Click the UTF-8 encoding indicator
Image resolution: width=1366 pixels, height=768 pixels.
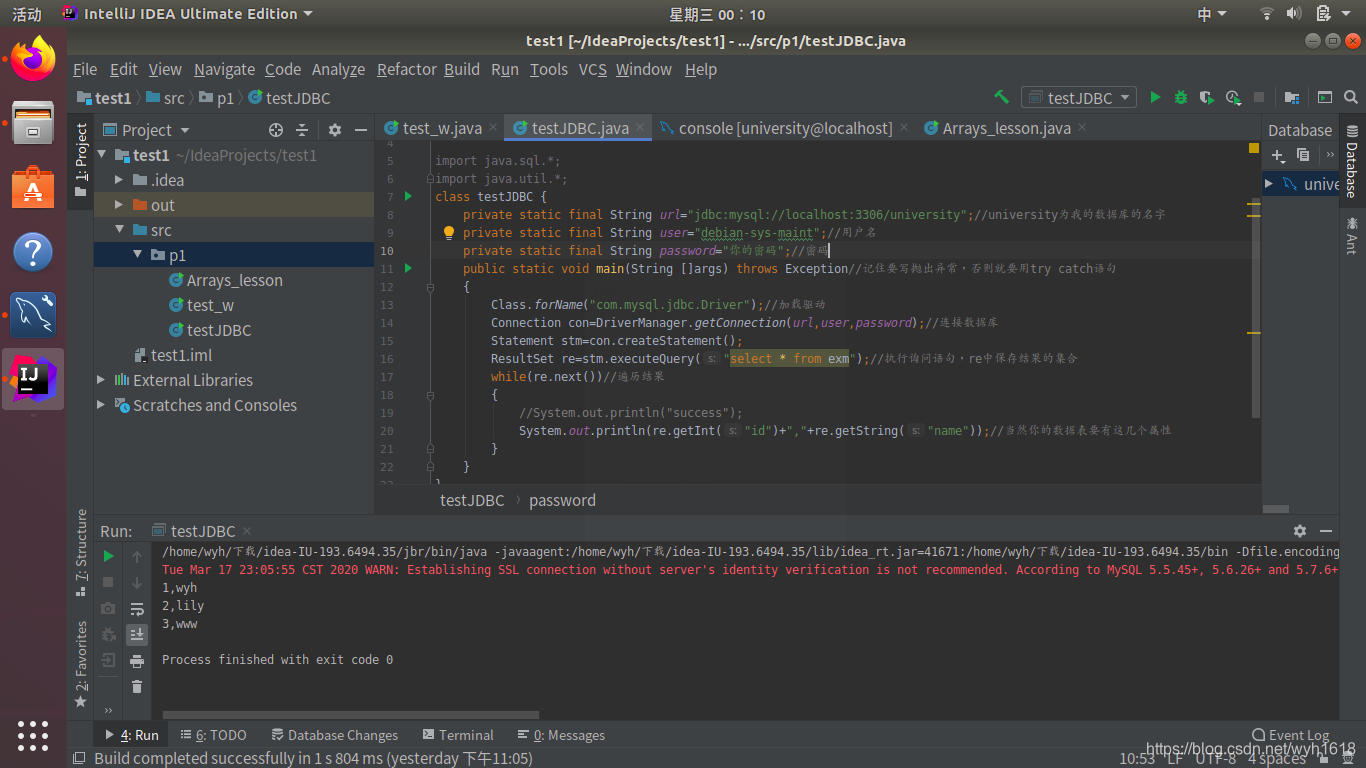point(1215,758)
